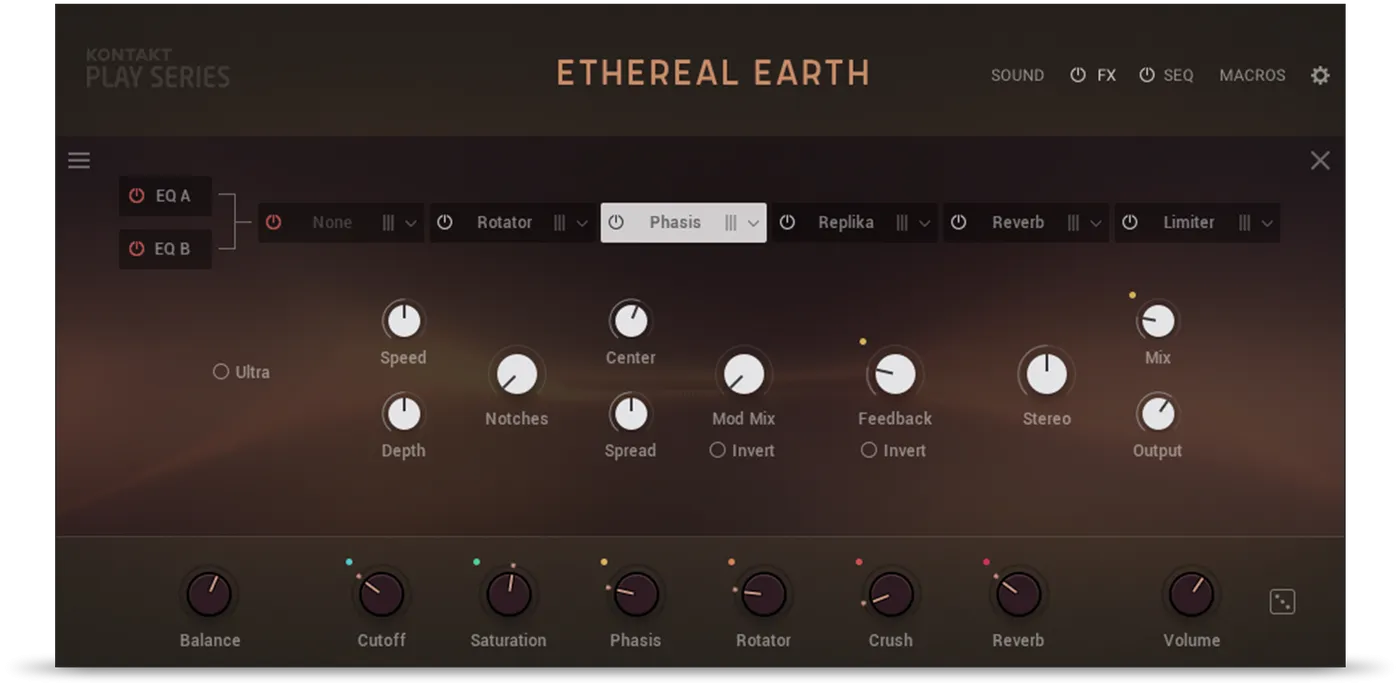Close the FX panel with X
Viewport: 1400px width, 686px height.
(1320, 160)
